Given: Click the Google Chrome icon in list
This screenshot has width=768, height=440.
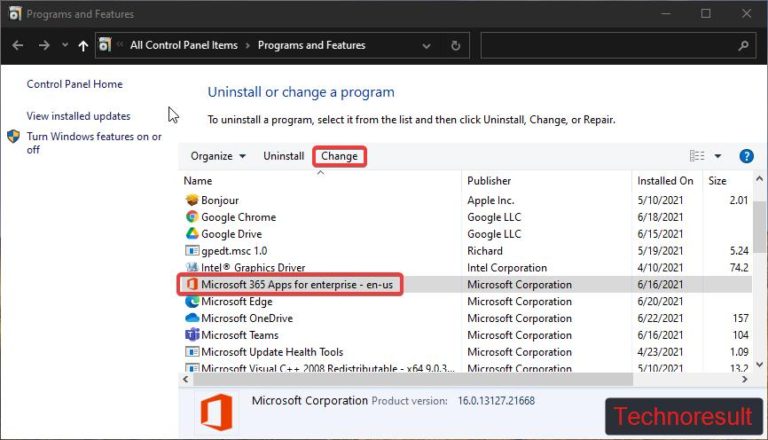Looking at the screenshot, I should tap(192, 217).
